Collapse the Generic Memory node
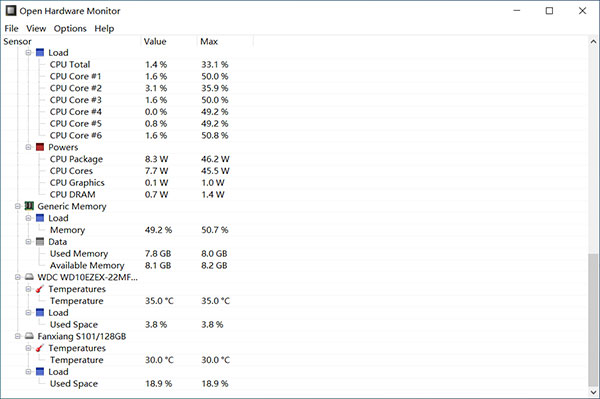The height and width of the screenshot is (399, 600). (18, 206)
